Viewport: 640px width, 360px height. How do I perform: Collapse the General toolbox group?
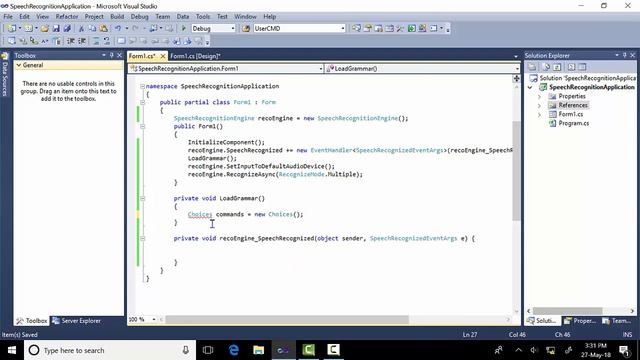click(19, 65)
